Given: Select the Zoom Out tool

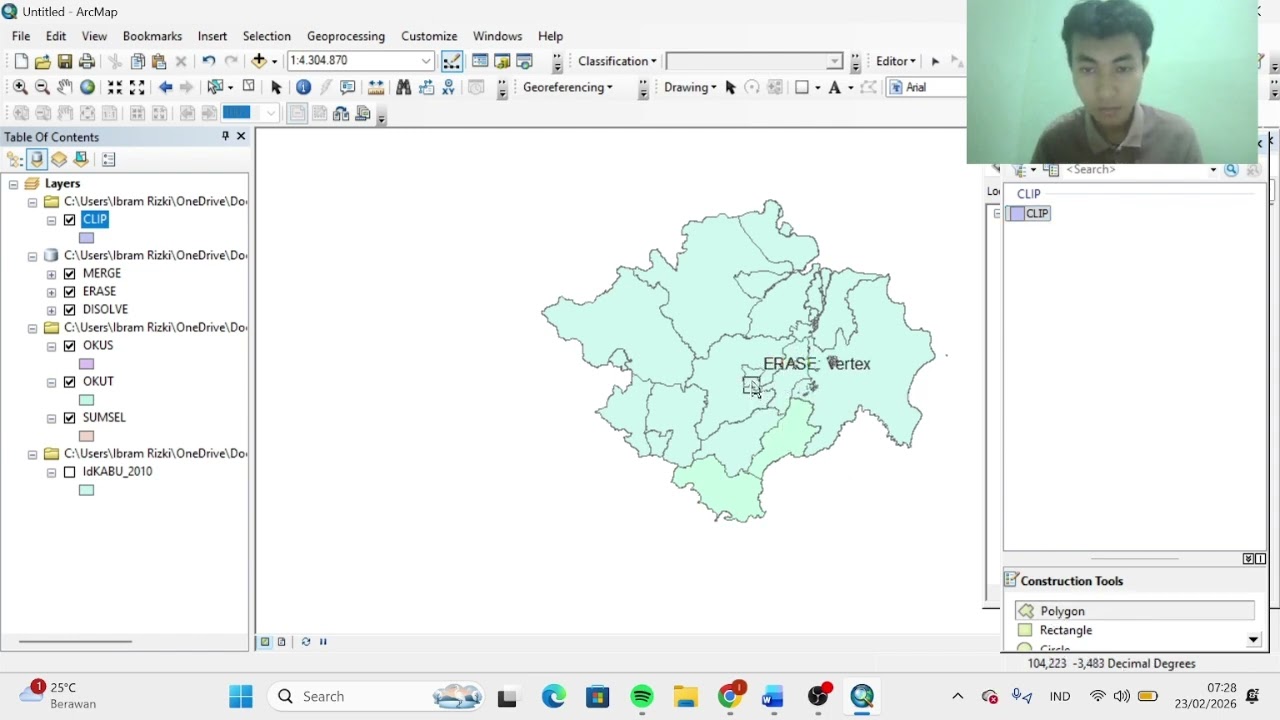Looking at the screenshot, I should point(42,87).
